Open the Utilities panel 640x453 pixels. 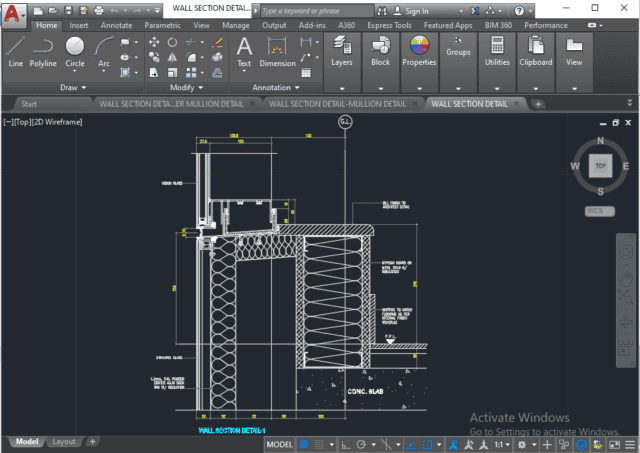497,50
